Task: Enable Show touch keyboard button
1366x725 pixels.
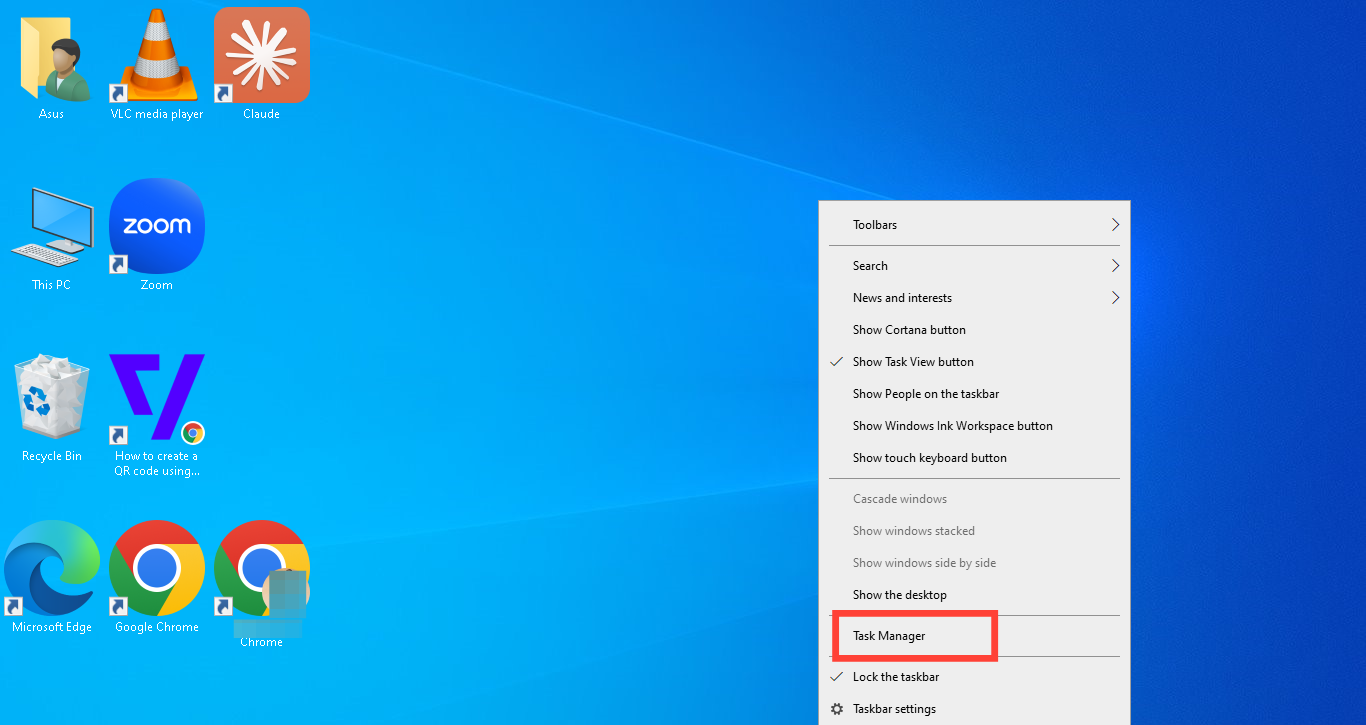Action: coord(975,458)
